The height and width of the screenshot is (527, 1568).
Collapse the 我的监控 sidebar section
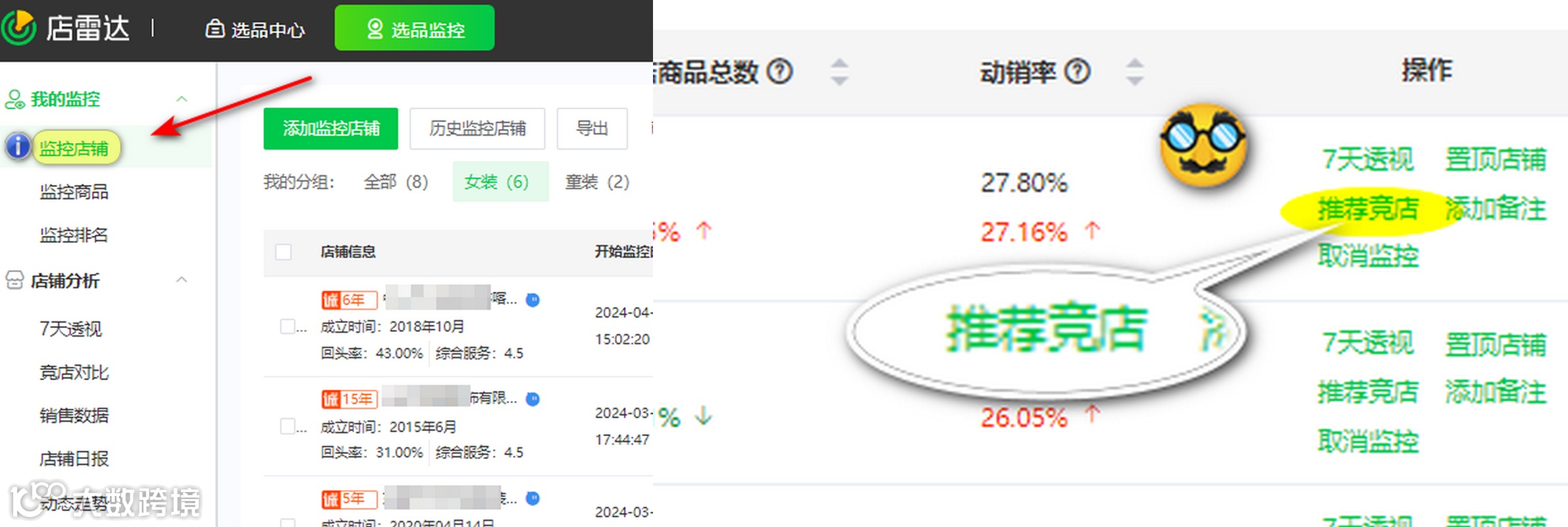point(182,99)
